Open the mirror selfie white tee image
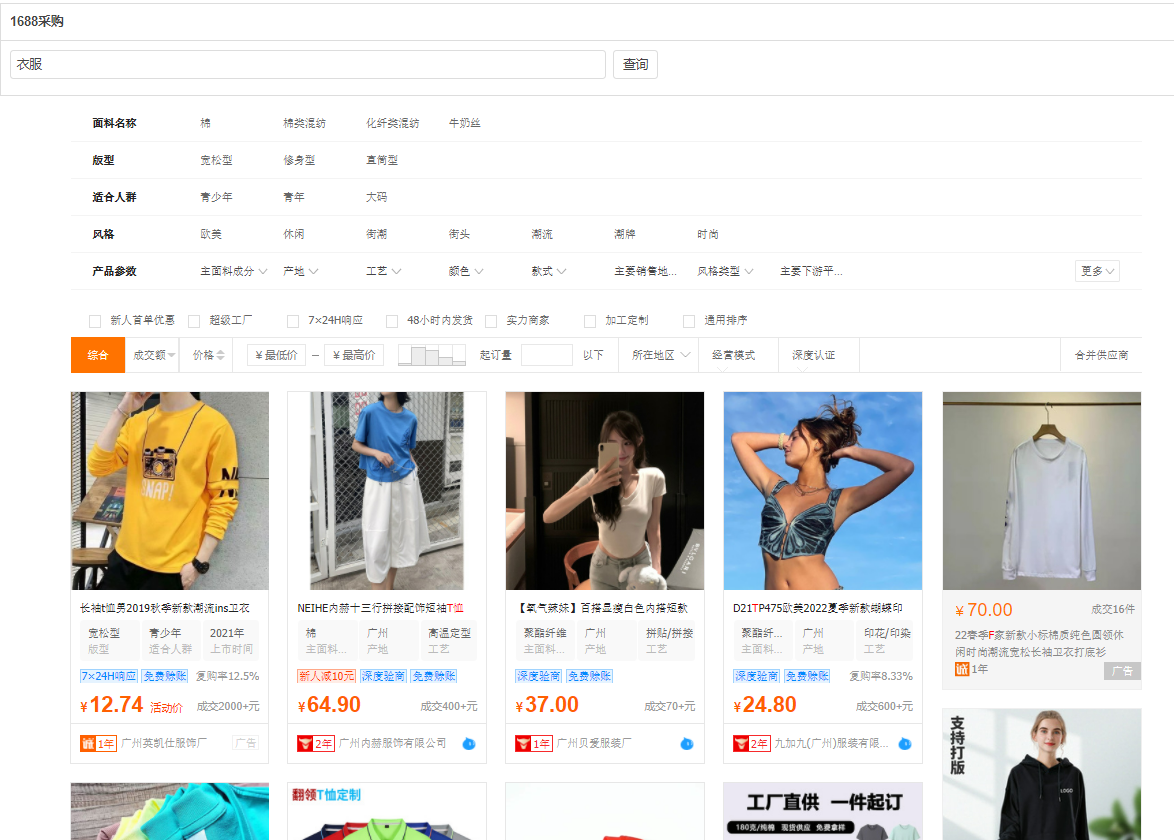The width and height of the screenshot is (1174, 840). click(605, 491)
